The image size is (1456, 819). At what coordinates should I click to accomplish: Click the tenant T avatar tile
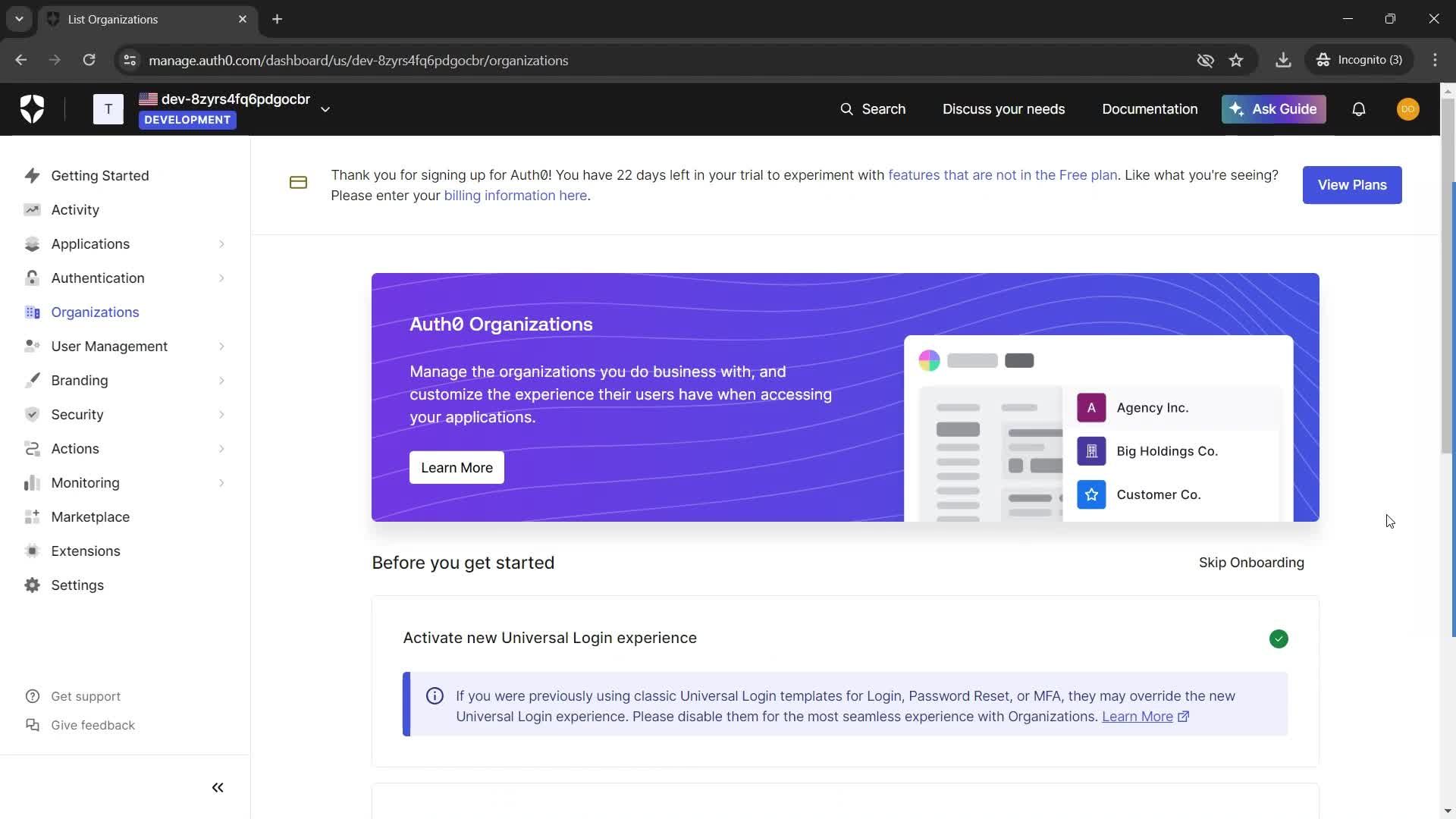pos(108,109)
